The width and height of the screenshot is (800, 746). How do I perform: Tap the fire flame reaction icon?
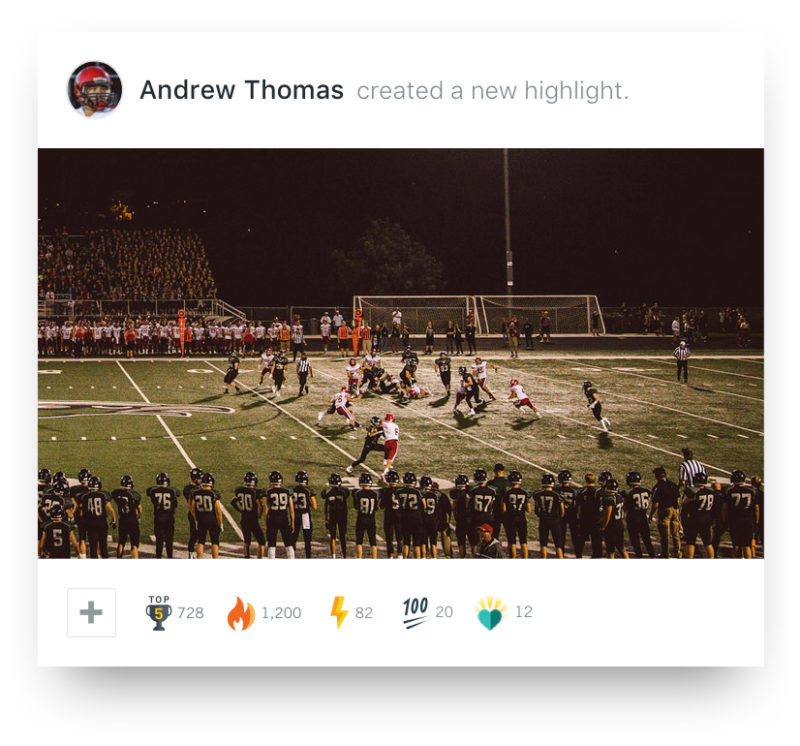(241, 614)
